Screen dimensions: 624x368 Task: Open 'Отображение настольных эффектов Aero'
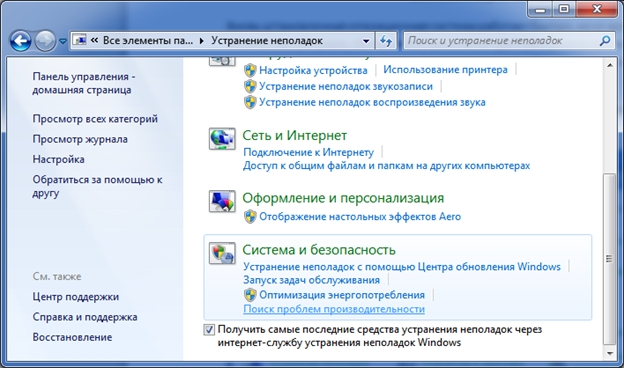[x=360, y=216]
